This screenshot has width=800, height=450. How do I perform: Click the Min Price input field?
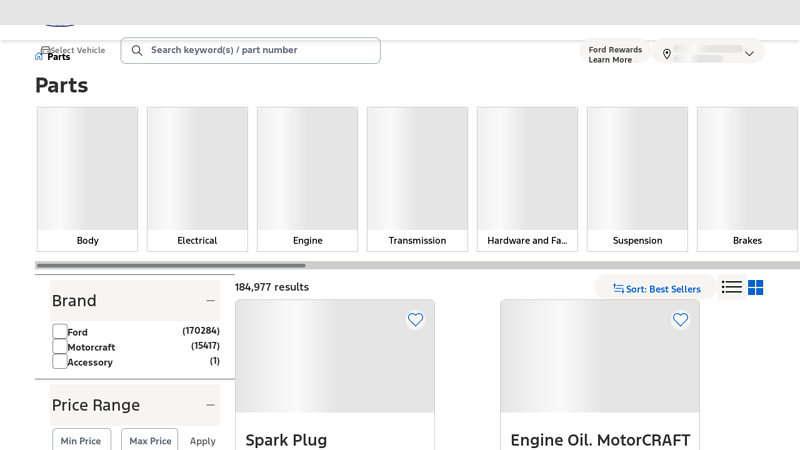pyautogui.click(x=82, y=440)
